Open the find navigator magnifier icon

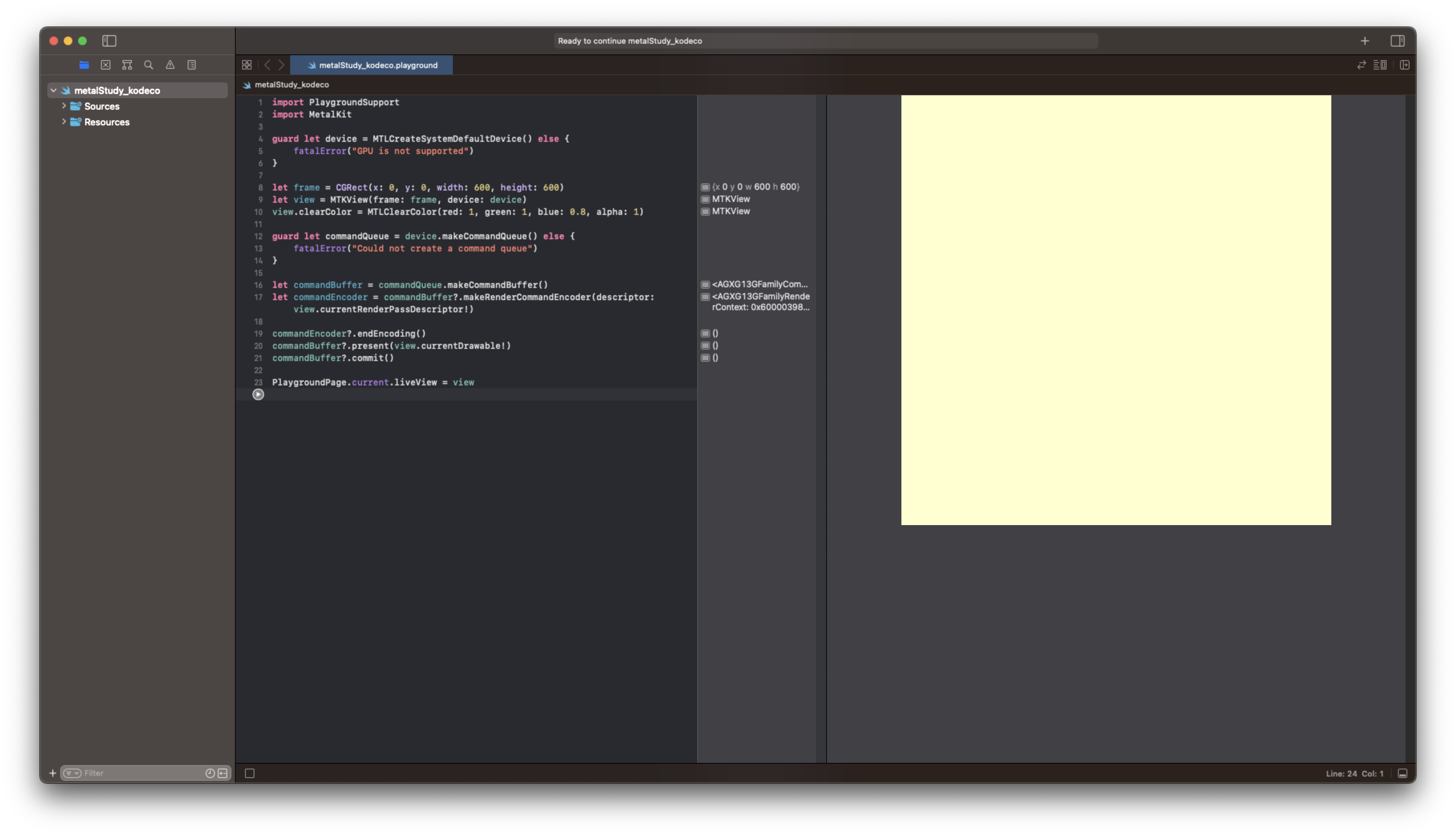149,65
